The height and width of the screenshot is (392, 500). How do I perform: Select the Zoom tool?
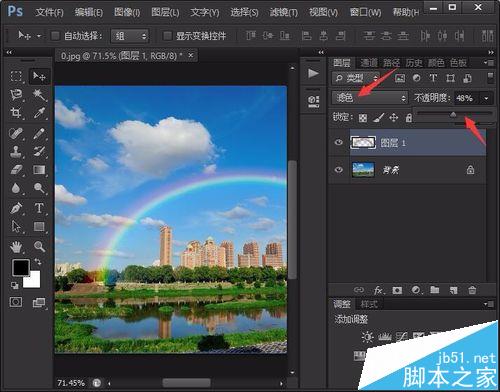(39, 247)
